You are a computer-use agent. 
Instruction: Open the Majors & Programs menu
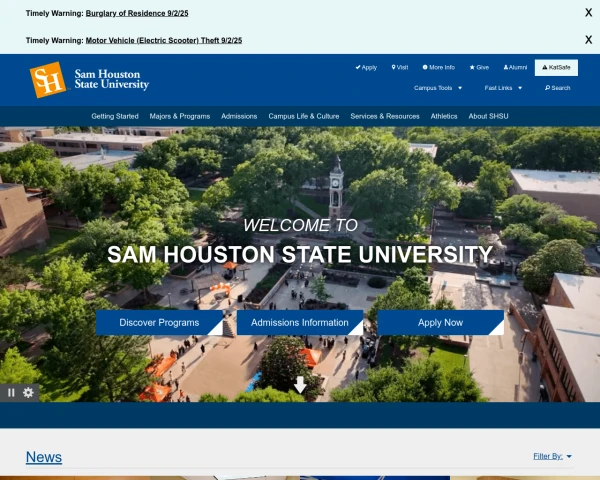pyautogui.click(x=180, y=116)
